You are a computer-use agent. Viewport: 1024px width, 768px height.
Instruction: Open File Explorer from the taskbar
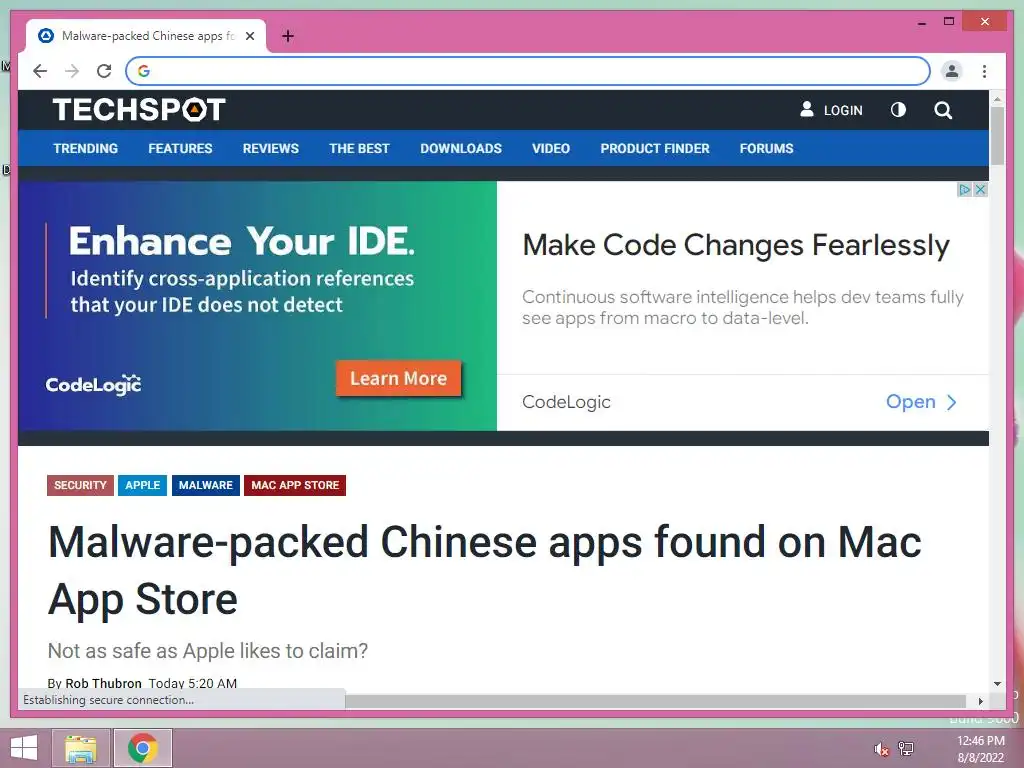(81, 748)
